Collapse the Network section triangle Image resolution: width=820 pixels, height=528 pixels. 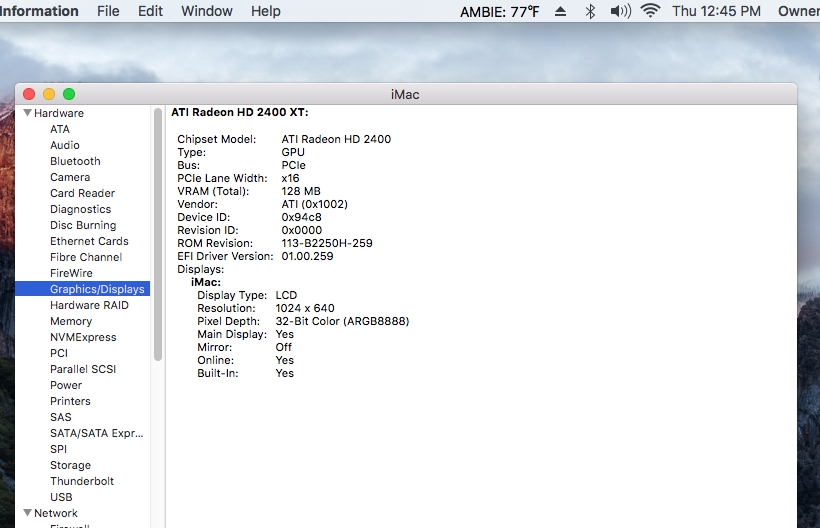(x=27, y=513)
